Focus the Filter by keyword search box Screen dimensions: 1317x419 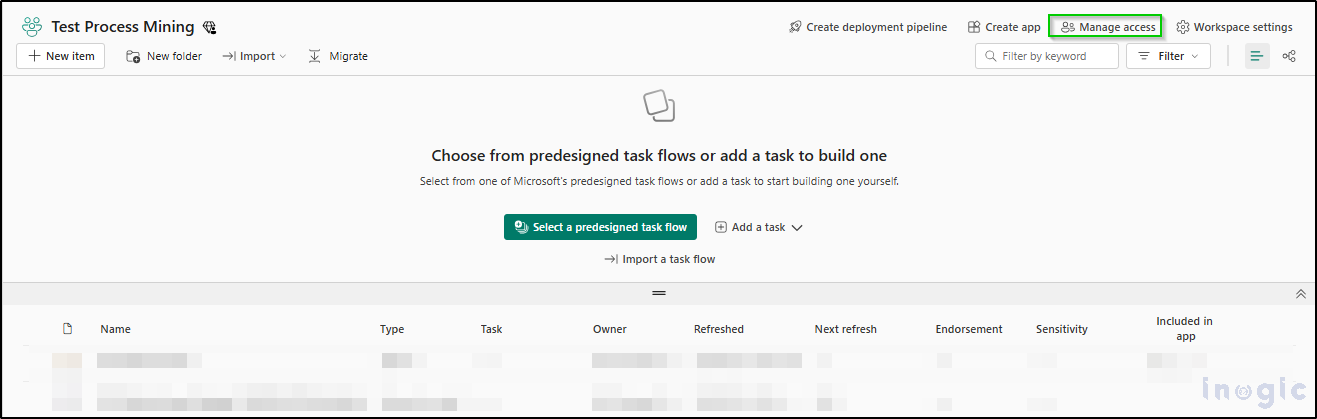pos(1047,56)
